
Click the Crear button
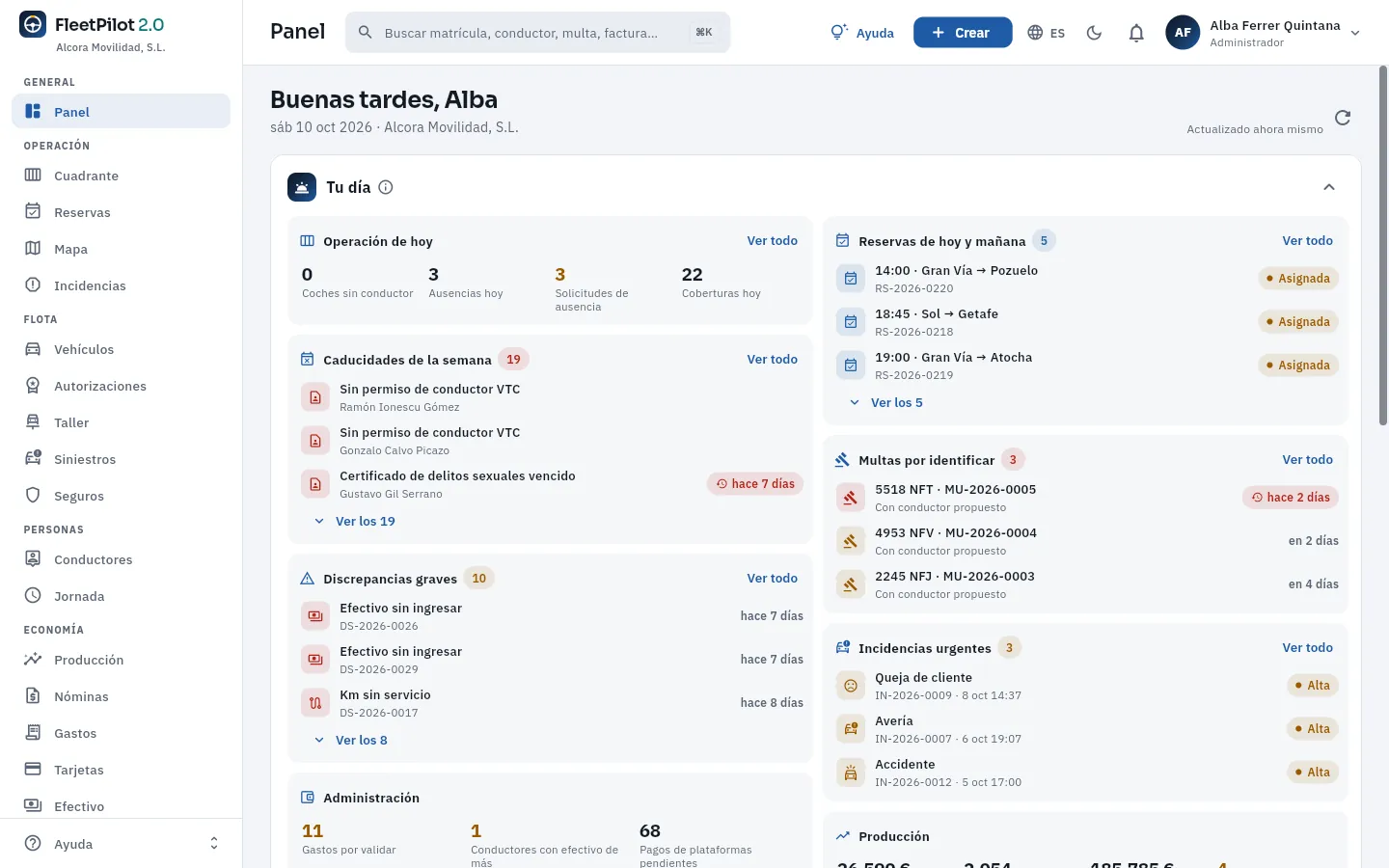click(x=963, y=33)
